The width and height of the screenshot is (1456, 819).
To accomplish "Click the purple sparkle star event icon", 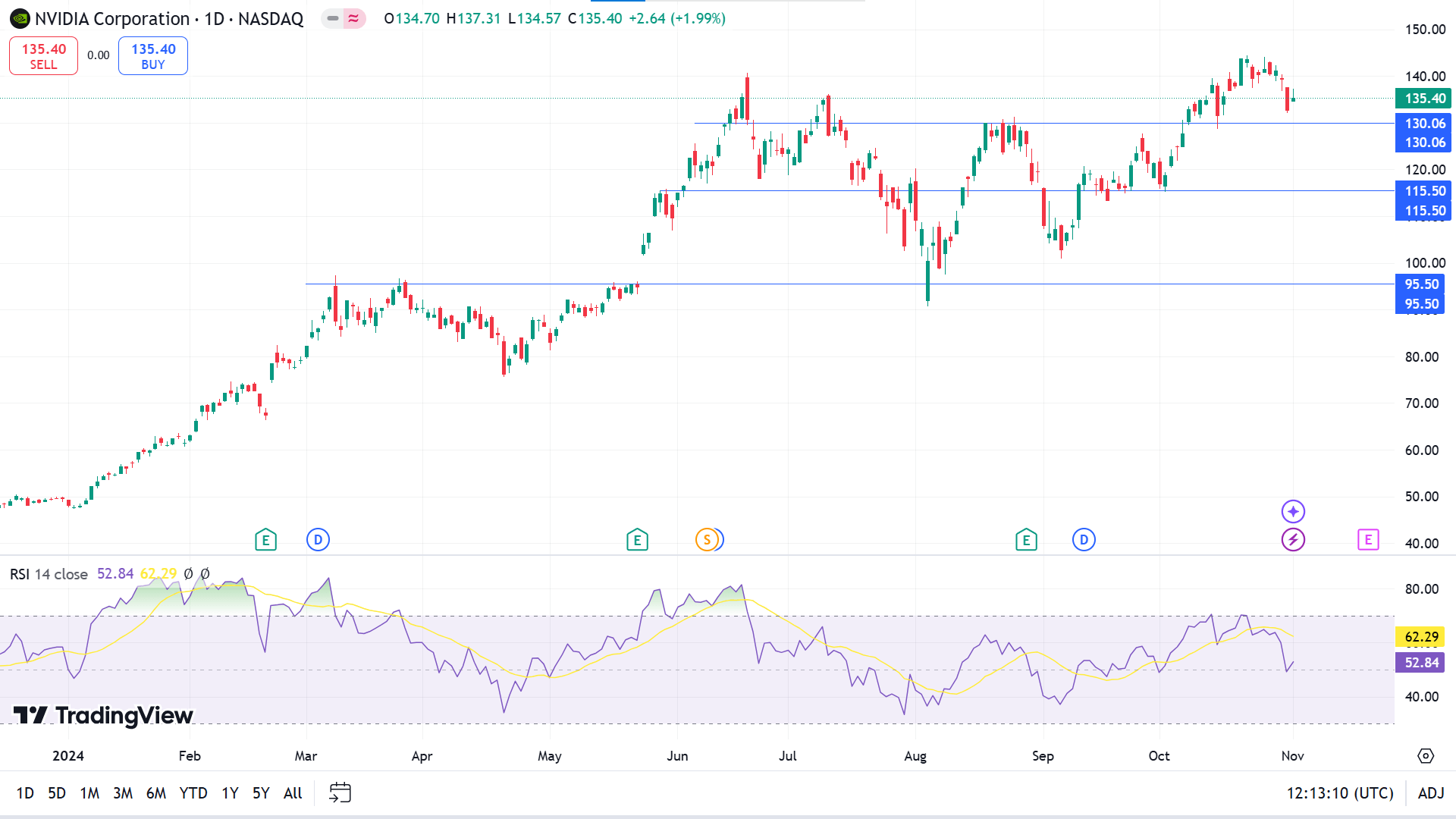I will pyautogui.click(x=1293, y=511).
